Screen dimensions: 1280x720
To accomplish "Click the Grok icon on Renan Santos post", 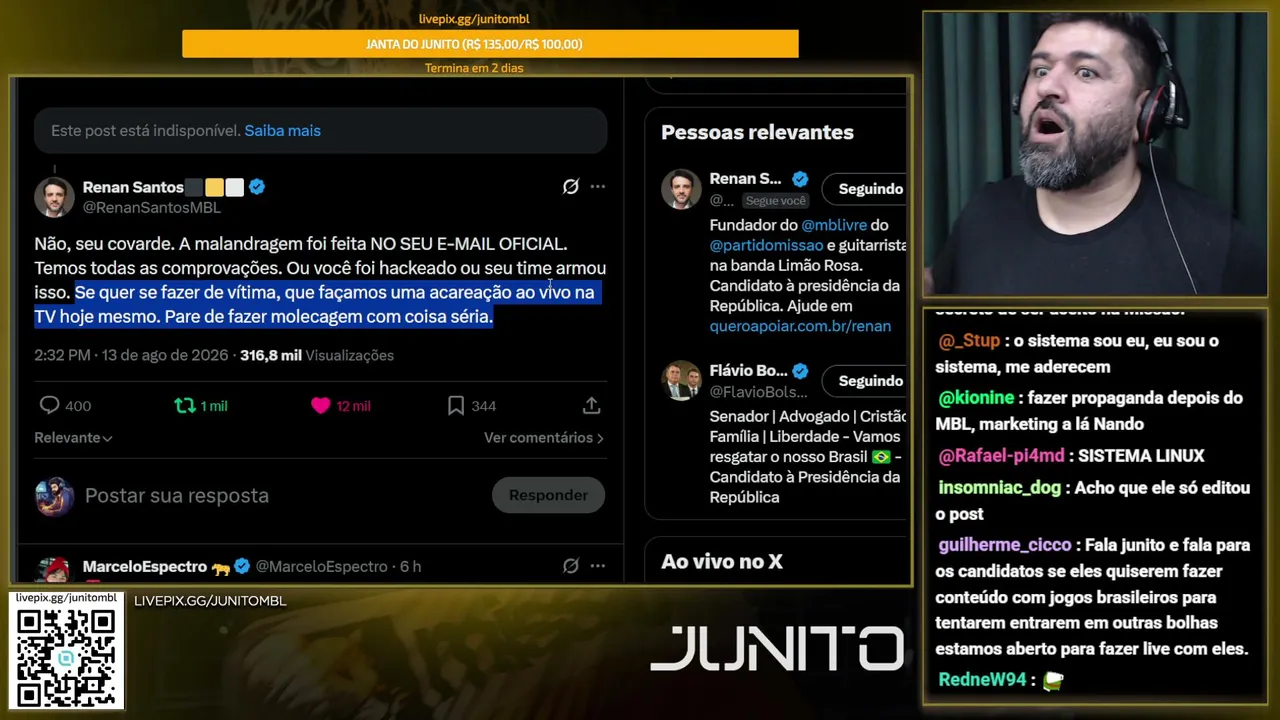I will [x=571, y=187].
